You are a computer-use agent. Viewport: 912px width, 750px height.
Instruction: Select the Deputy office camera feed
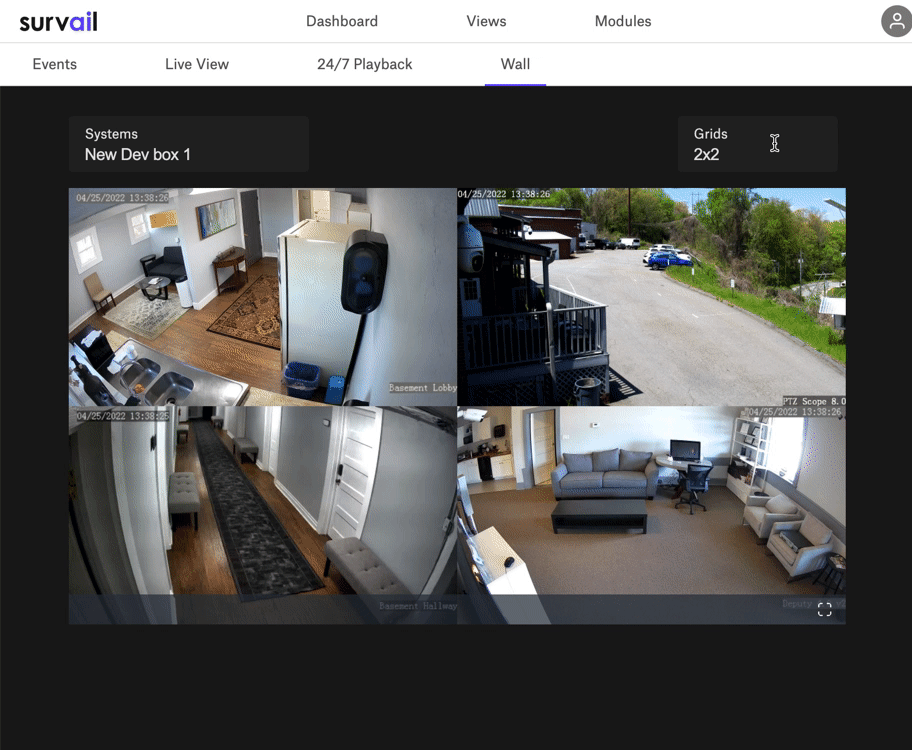point(651,515)
